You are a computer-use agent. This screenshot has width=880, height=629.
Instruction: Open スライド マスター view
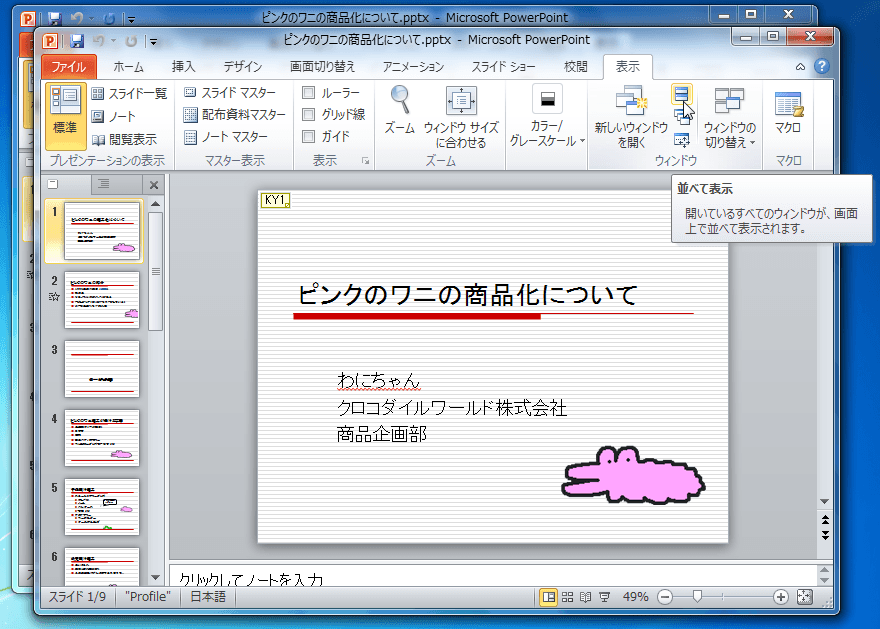[230, 92]
